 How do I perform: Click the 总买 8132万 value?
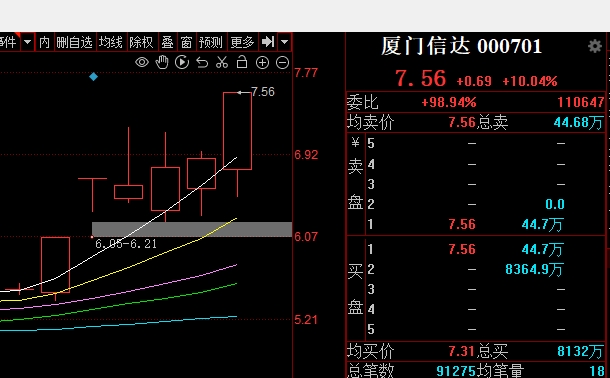(580, 352)
